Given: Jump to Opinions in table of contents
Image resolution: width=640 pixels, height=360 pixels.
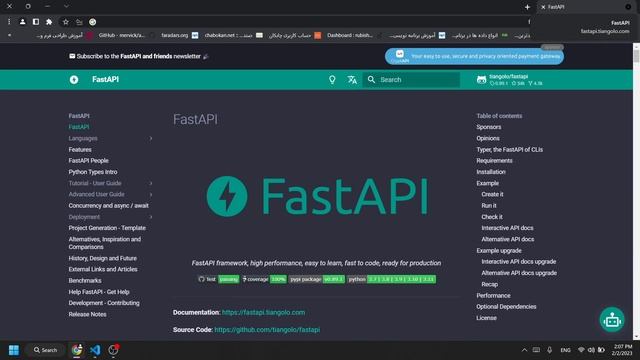Looking at the screenshot, I should click(488, 138).
